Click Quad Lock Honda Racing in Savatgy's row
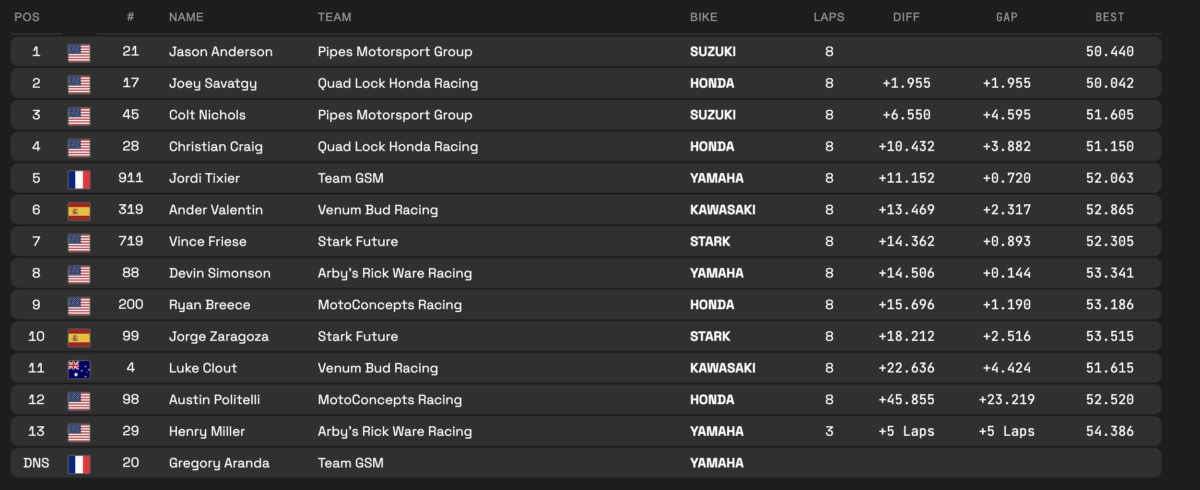 point(397,83)
